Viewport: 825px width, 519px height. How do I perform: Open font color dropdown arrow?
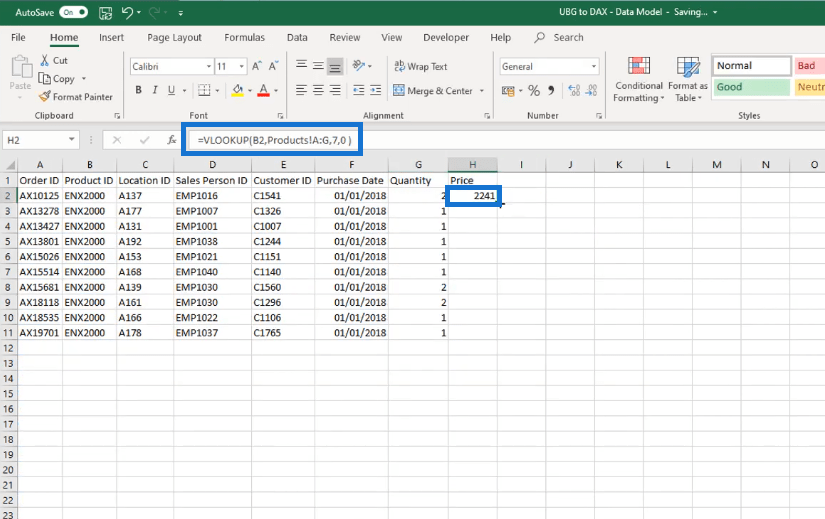point(276,91)
